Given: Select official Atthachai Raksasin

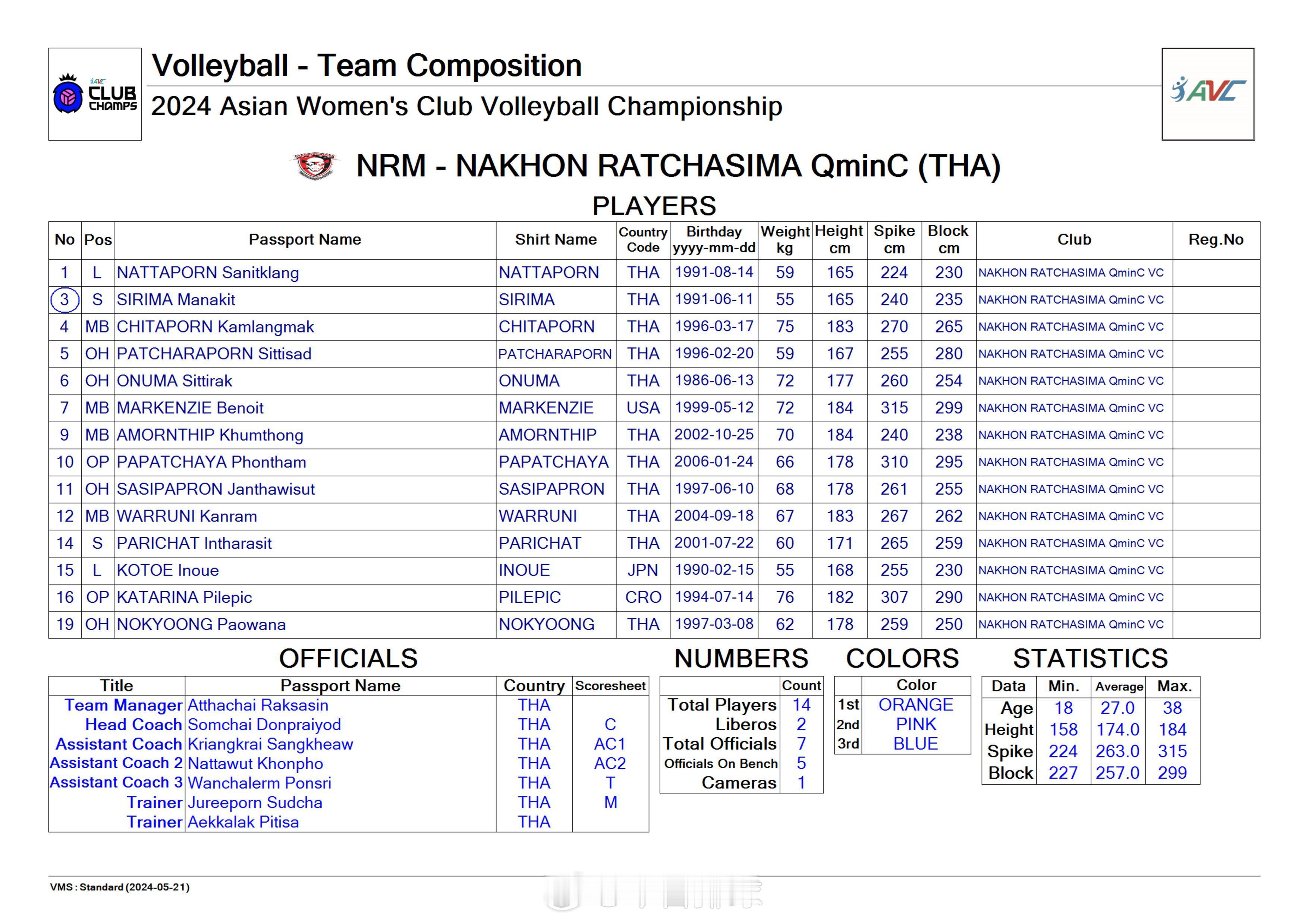Looking at the screenshot, I should [258, 705].
